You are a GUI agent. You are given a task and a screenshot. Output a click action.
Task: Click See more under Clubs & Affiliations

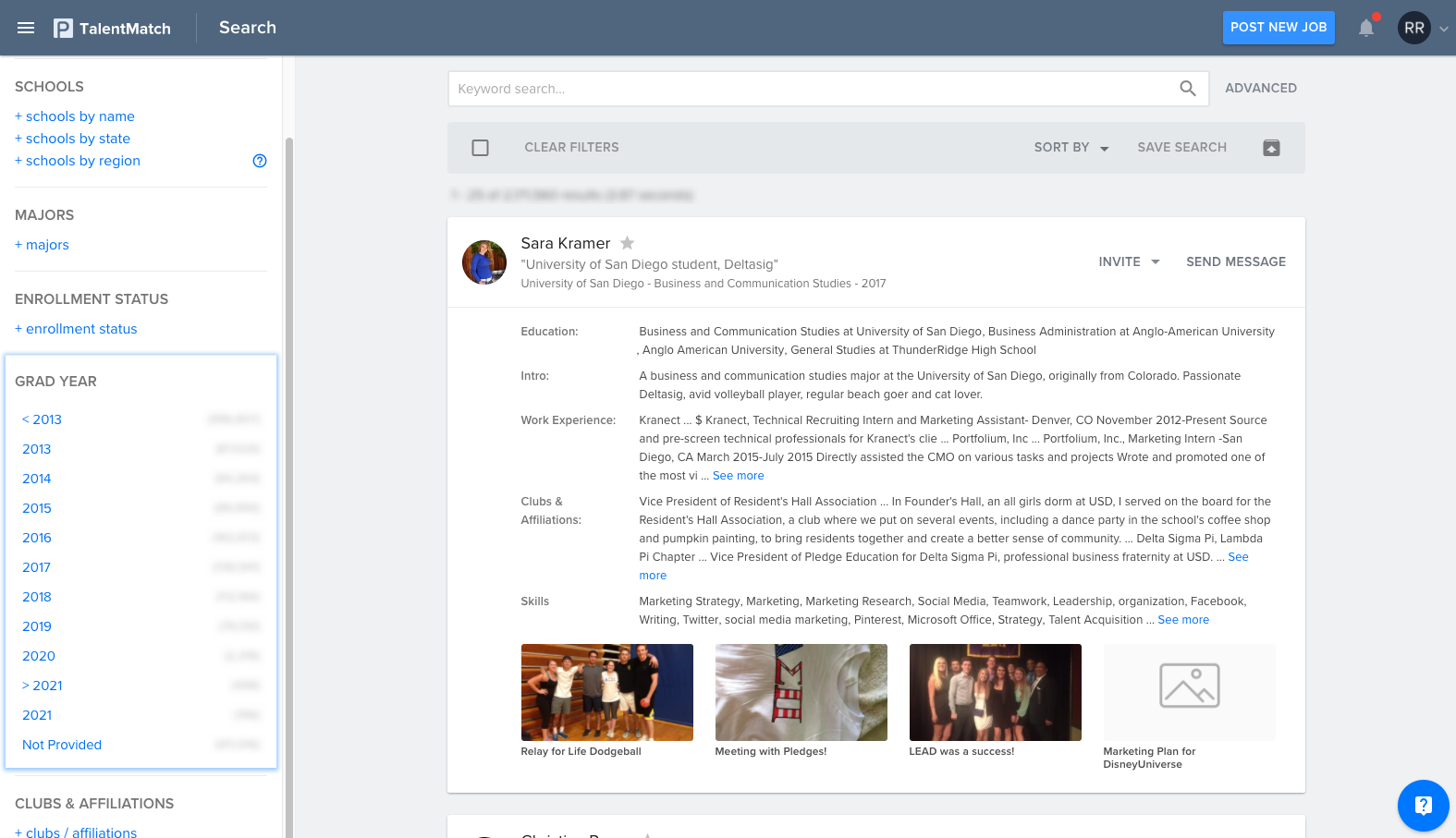pyautogui.click(x=1238, y=557)
